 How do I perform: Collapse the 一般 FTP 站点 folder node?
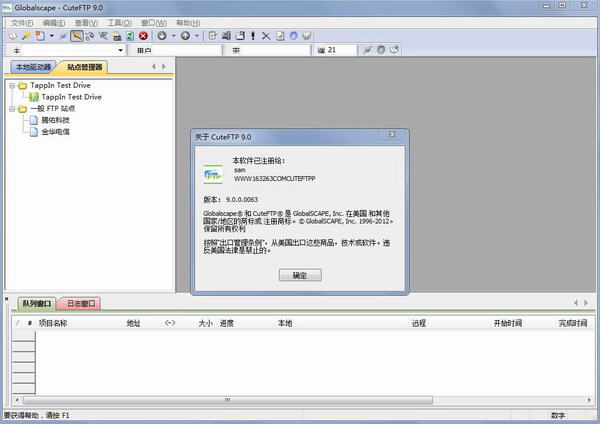click(x=12, y=109)
